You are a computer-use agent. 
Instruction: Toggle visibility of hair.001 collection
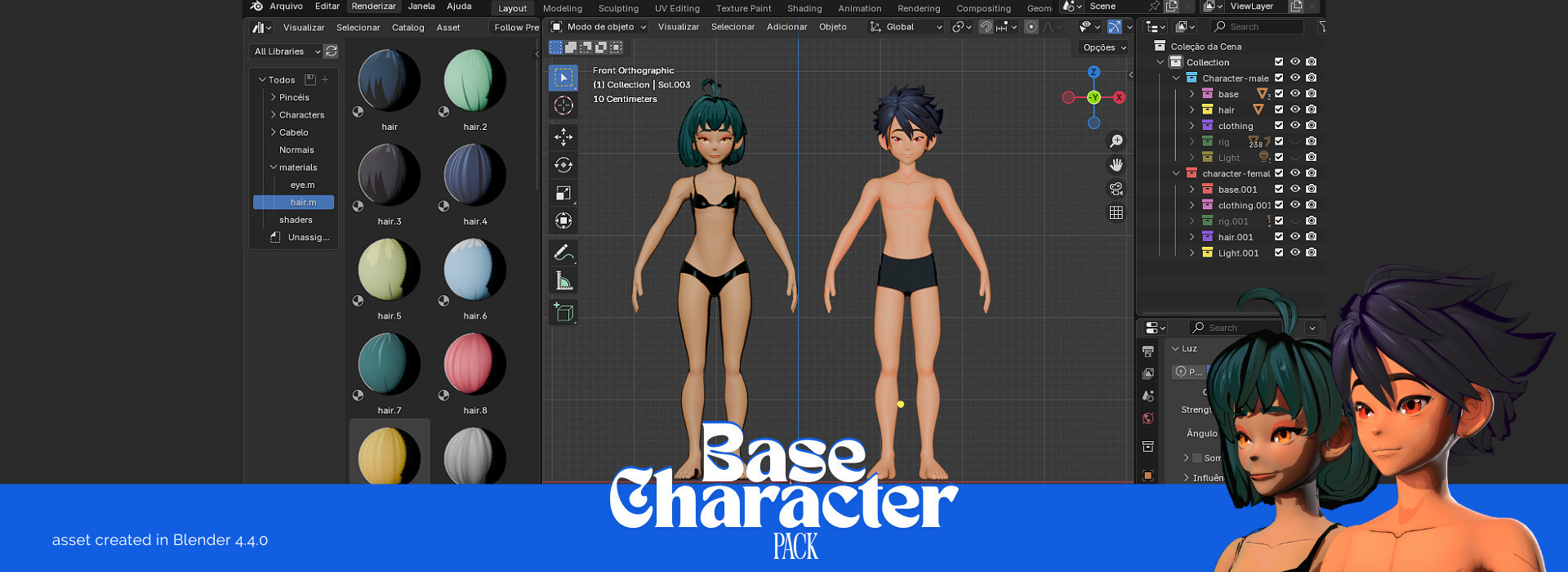point(1294,236)
